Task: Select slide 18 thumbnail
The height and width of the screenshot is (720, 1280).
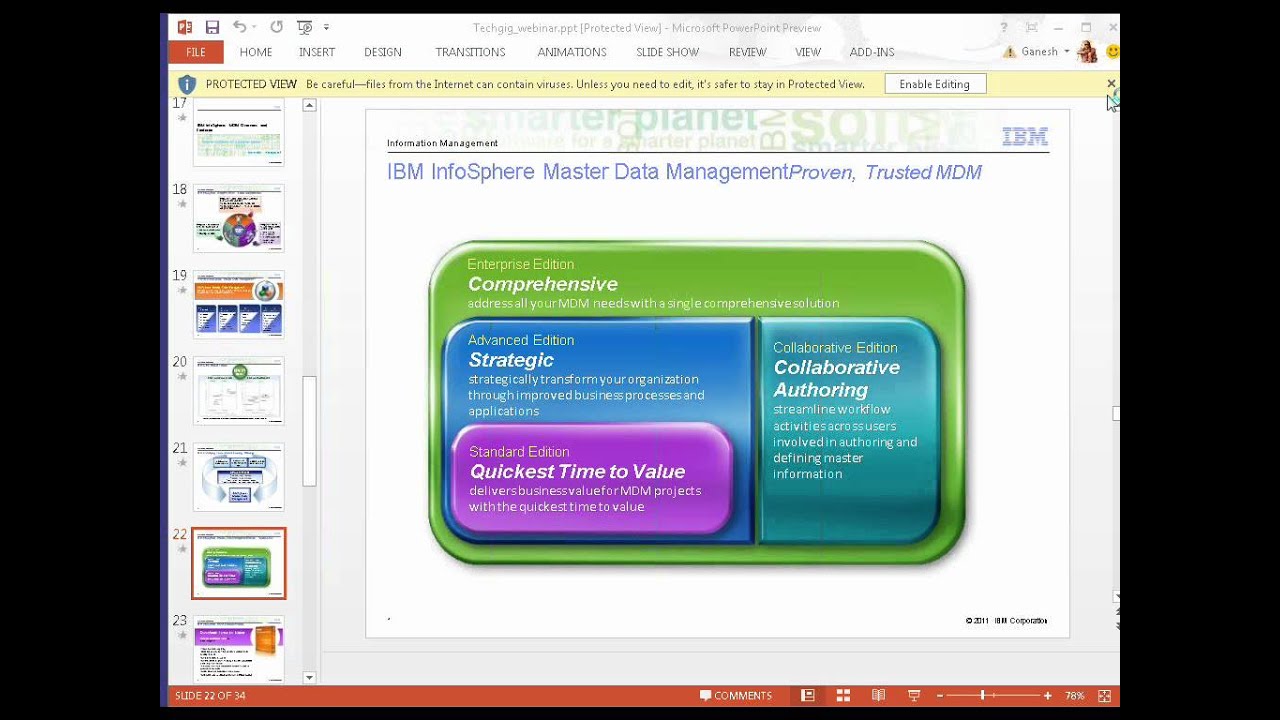Action: tap(238, 218)
